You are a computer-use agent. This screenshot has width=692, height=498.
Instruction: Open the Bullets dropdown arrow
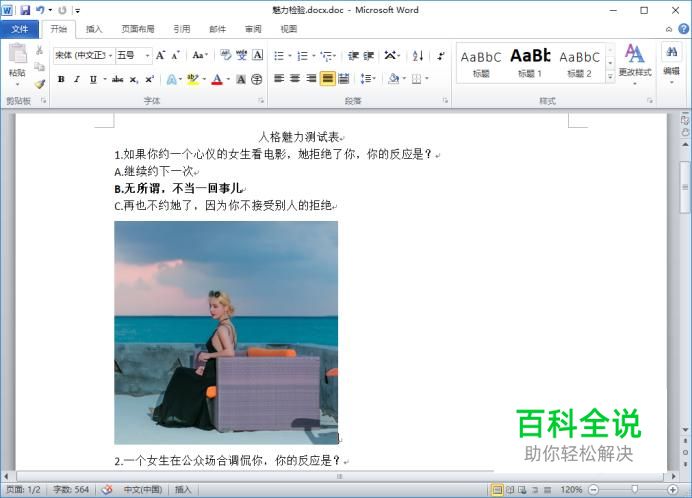point(290,56)
